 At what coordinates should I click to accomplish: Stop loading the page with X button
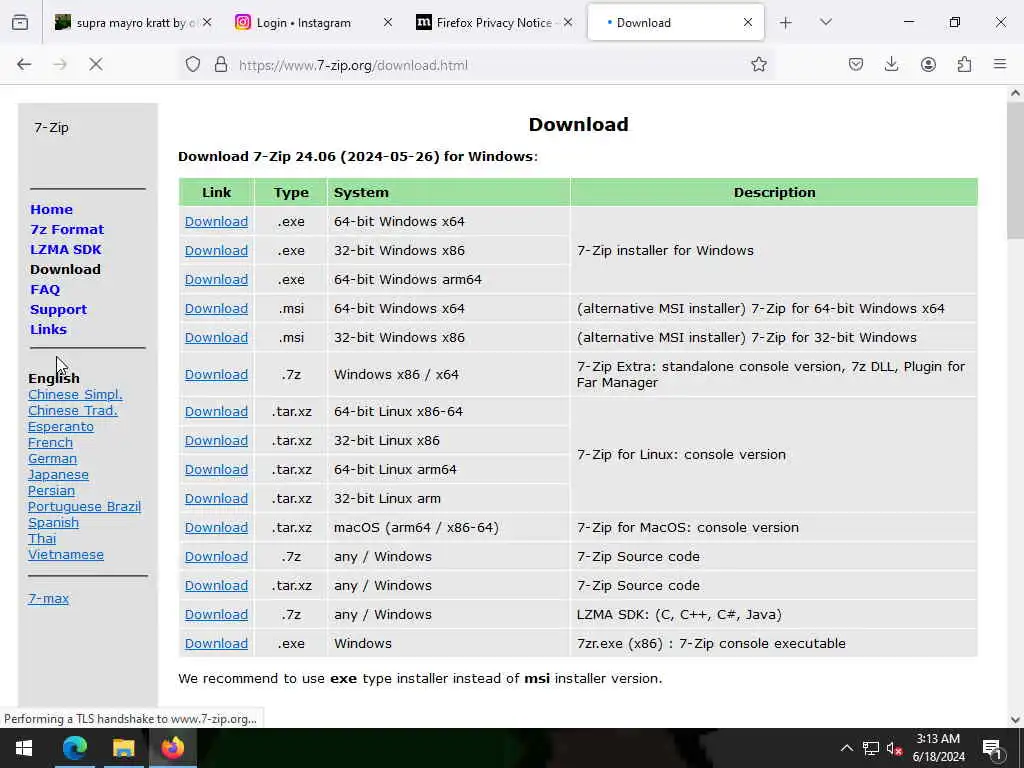pos(95,64)
